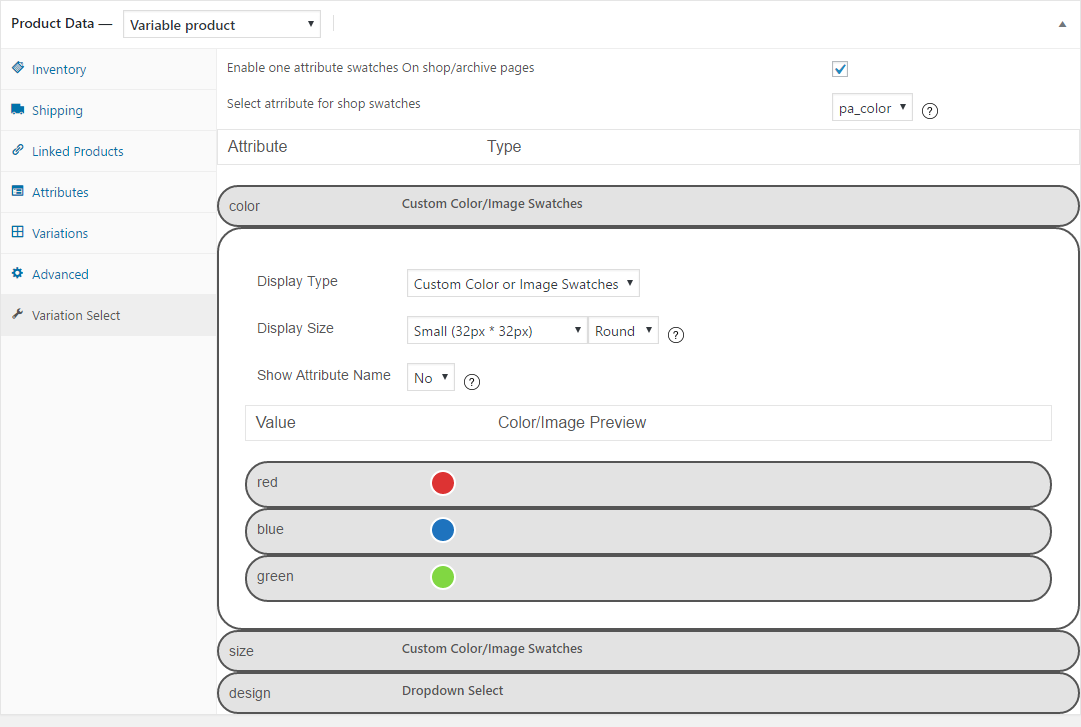Expand the size attribute row

648,651
